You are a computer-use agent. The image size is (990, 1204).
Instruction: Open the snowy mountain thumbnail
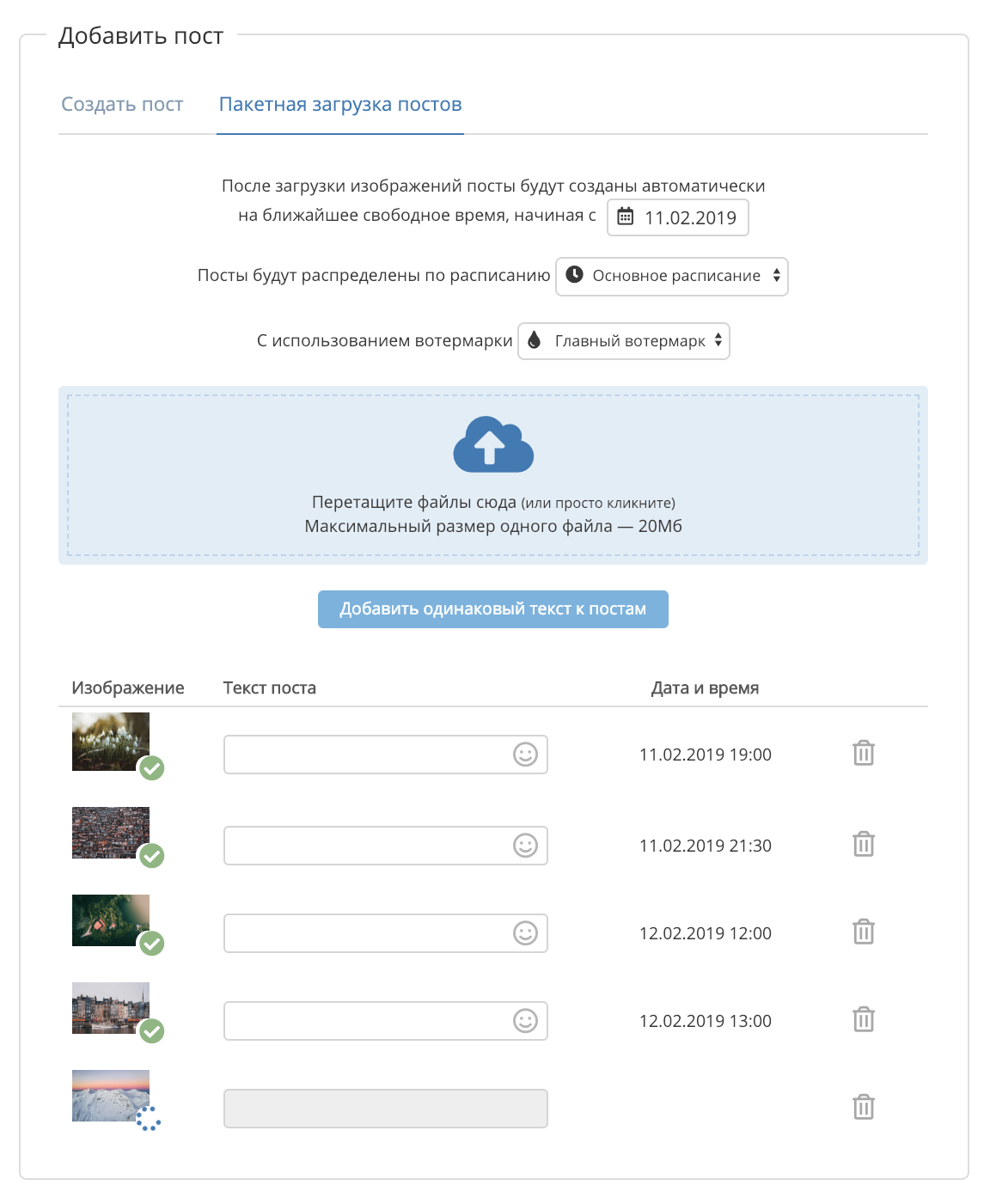(111, 1096)
